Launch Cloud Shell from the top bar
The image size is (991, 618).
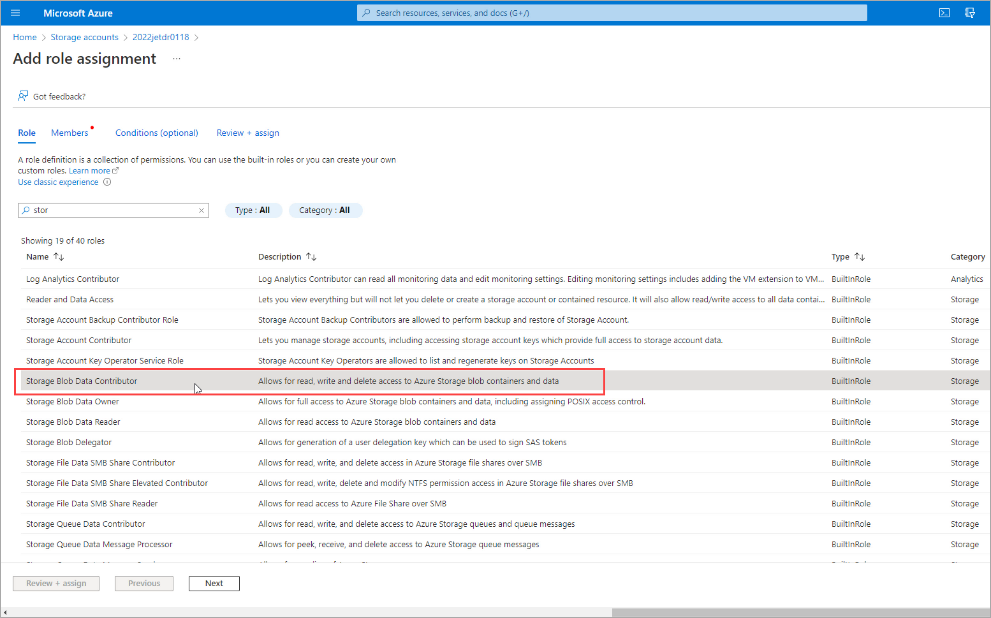click(x=943, y=13)
